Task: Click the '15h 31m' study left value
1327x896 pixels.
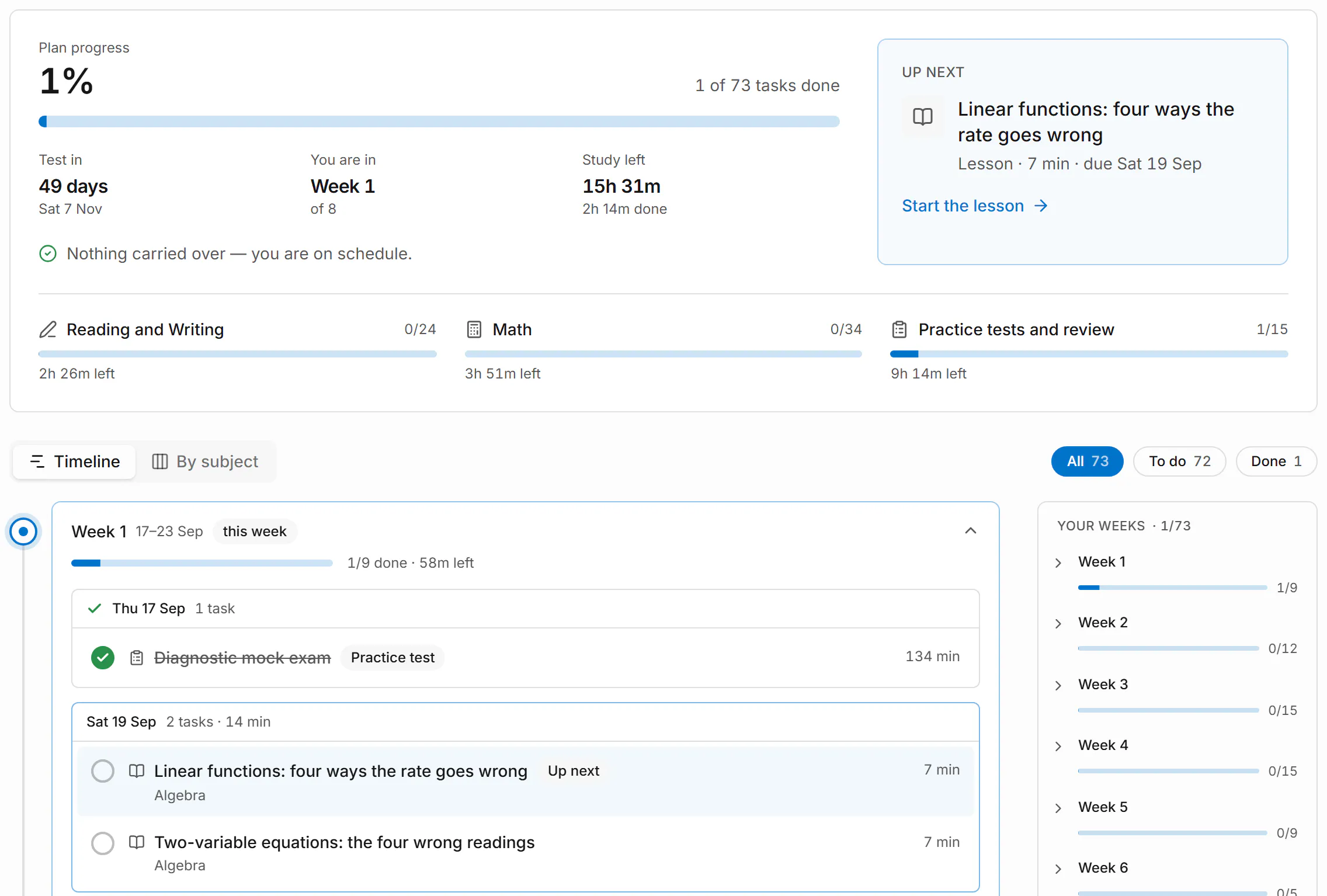Action: tap(621, 186)
